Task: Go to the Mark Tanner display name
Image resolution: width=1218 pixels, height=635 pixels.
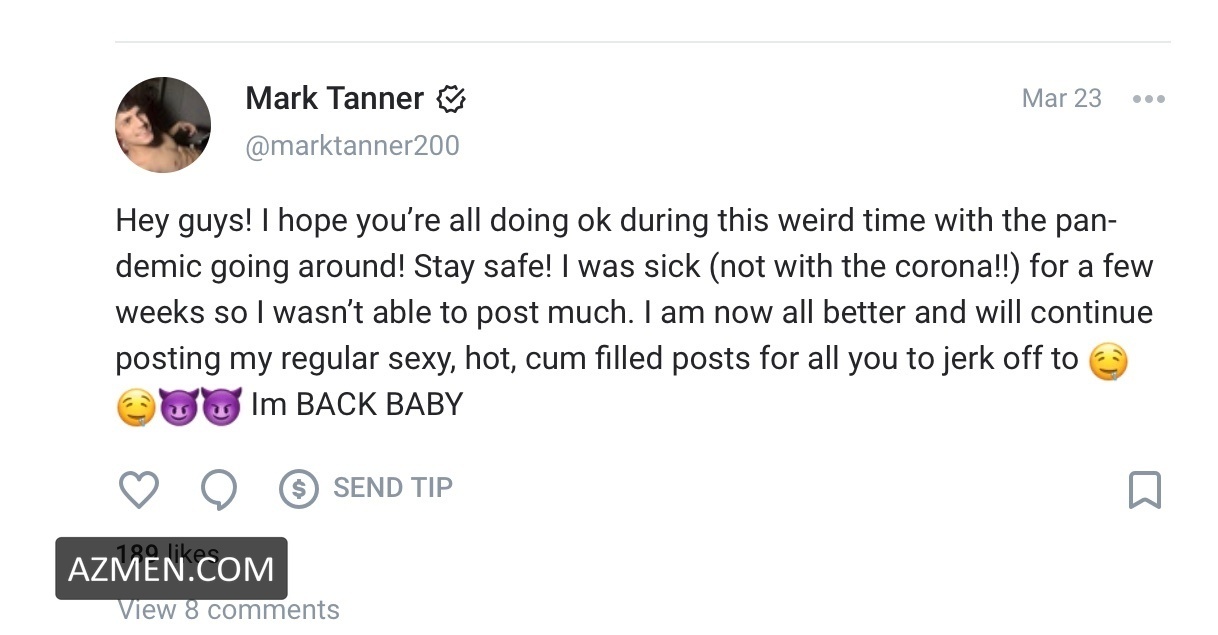Action: pos(334,99)
